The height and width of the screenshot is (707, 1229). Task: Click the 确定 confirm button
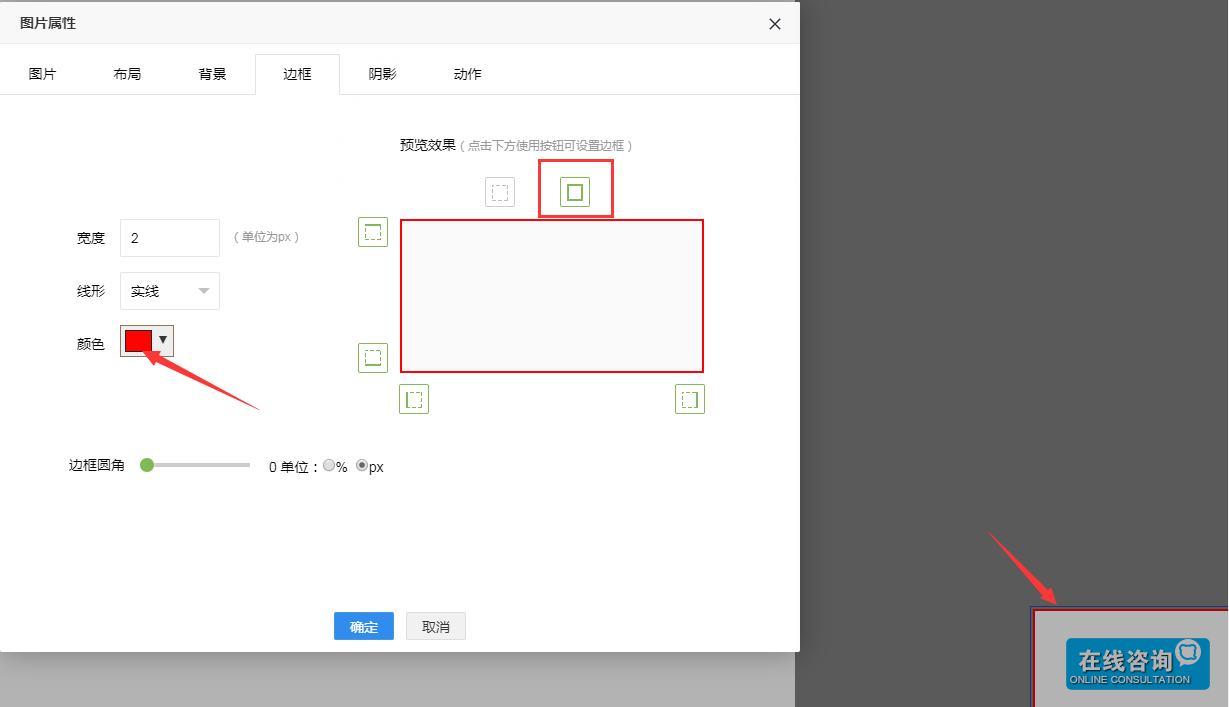(x=364, y=627)
